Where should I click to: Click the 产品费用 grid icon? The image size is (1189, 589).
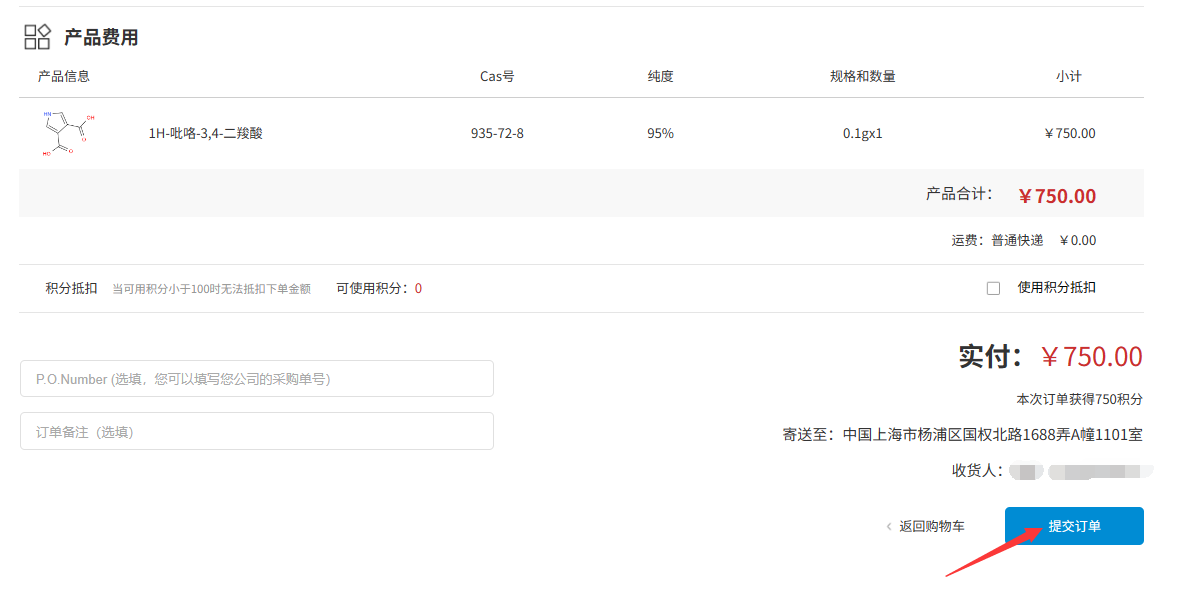tap(37, 37)
